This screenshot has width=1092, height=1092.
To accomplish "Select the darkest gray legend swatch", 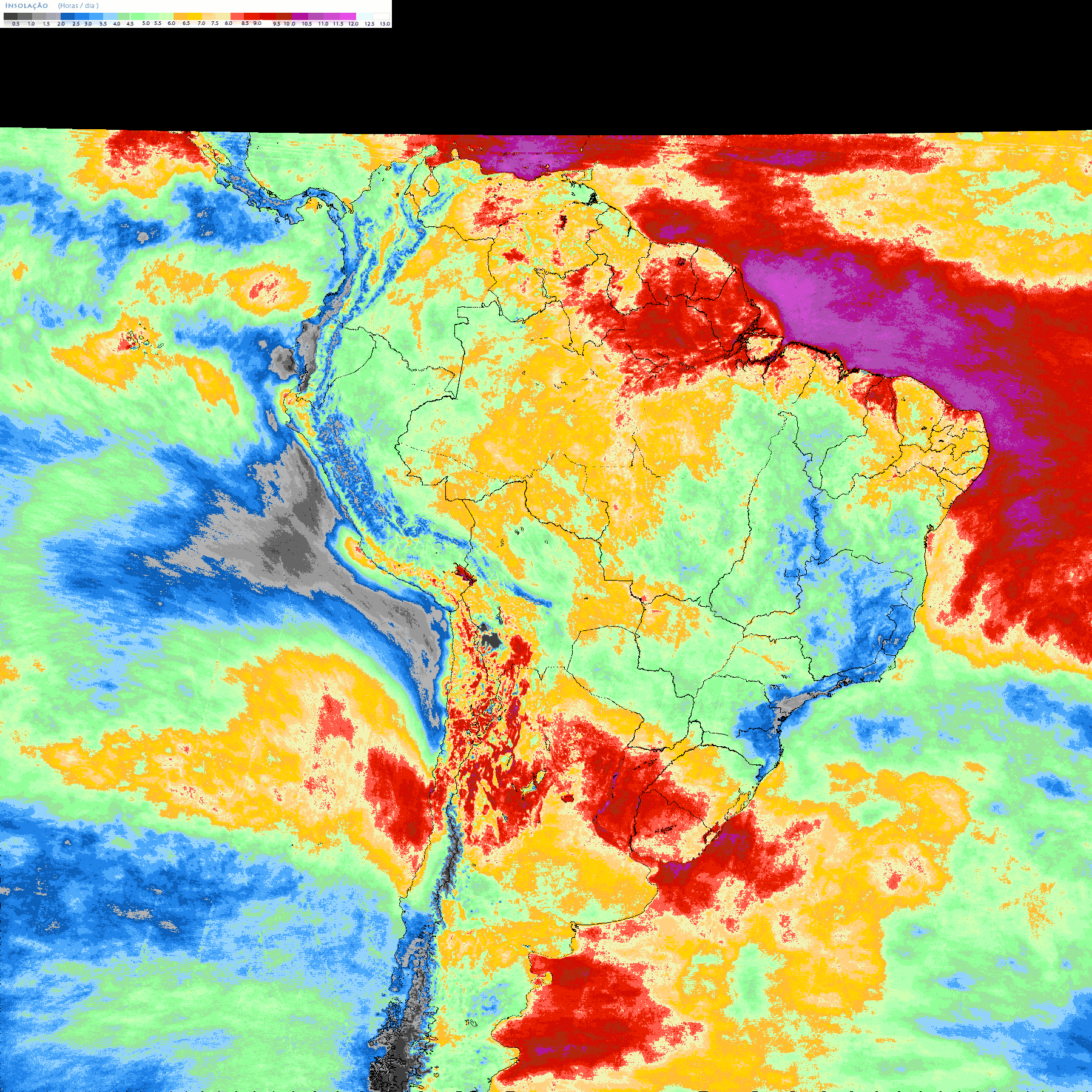I will [10, 16].
